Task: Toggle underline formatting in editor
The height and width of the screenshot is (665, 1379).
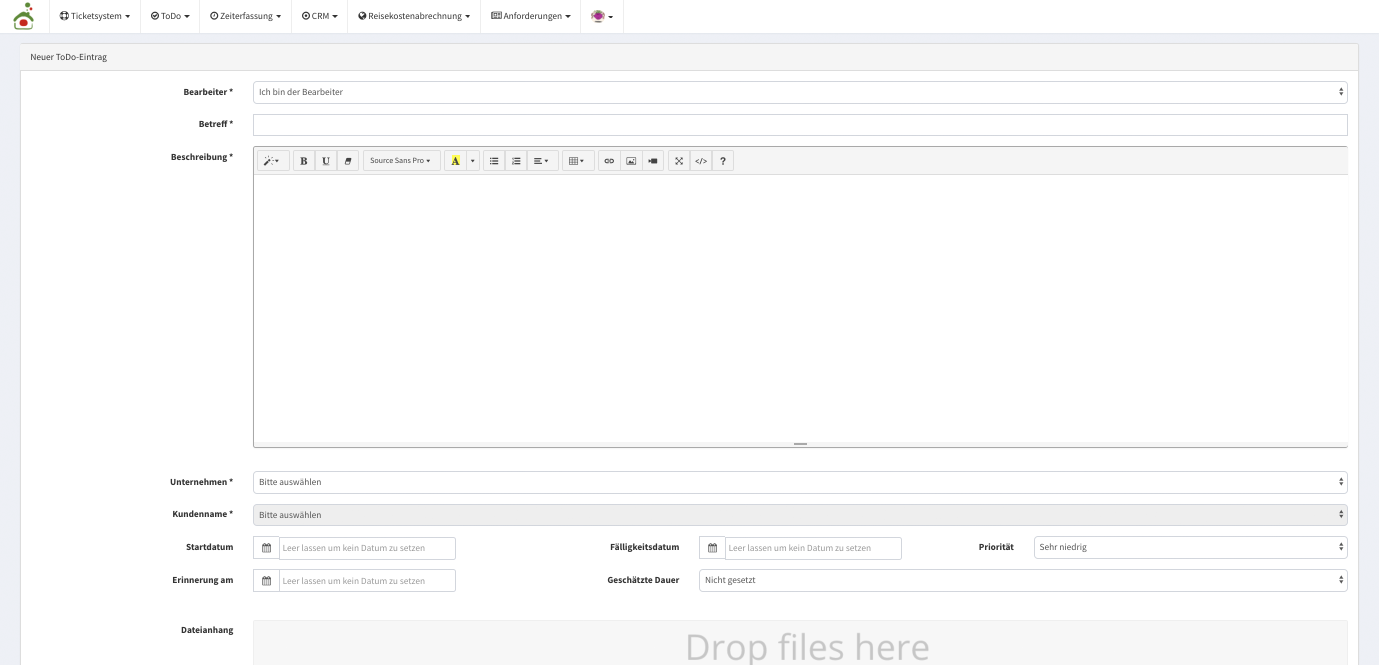Action: 326,160
